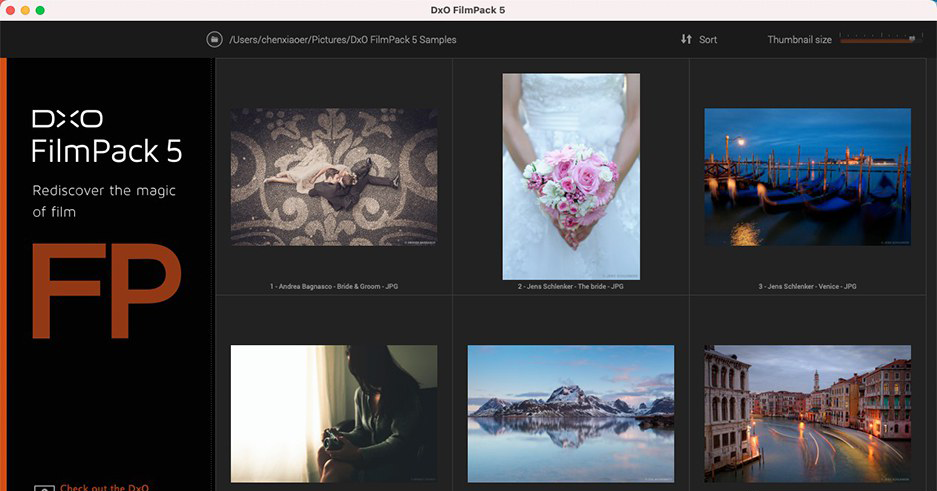Select the Bride & Groom thumbnail

click(333, 177)
